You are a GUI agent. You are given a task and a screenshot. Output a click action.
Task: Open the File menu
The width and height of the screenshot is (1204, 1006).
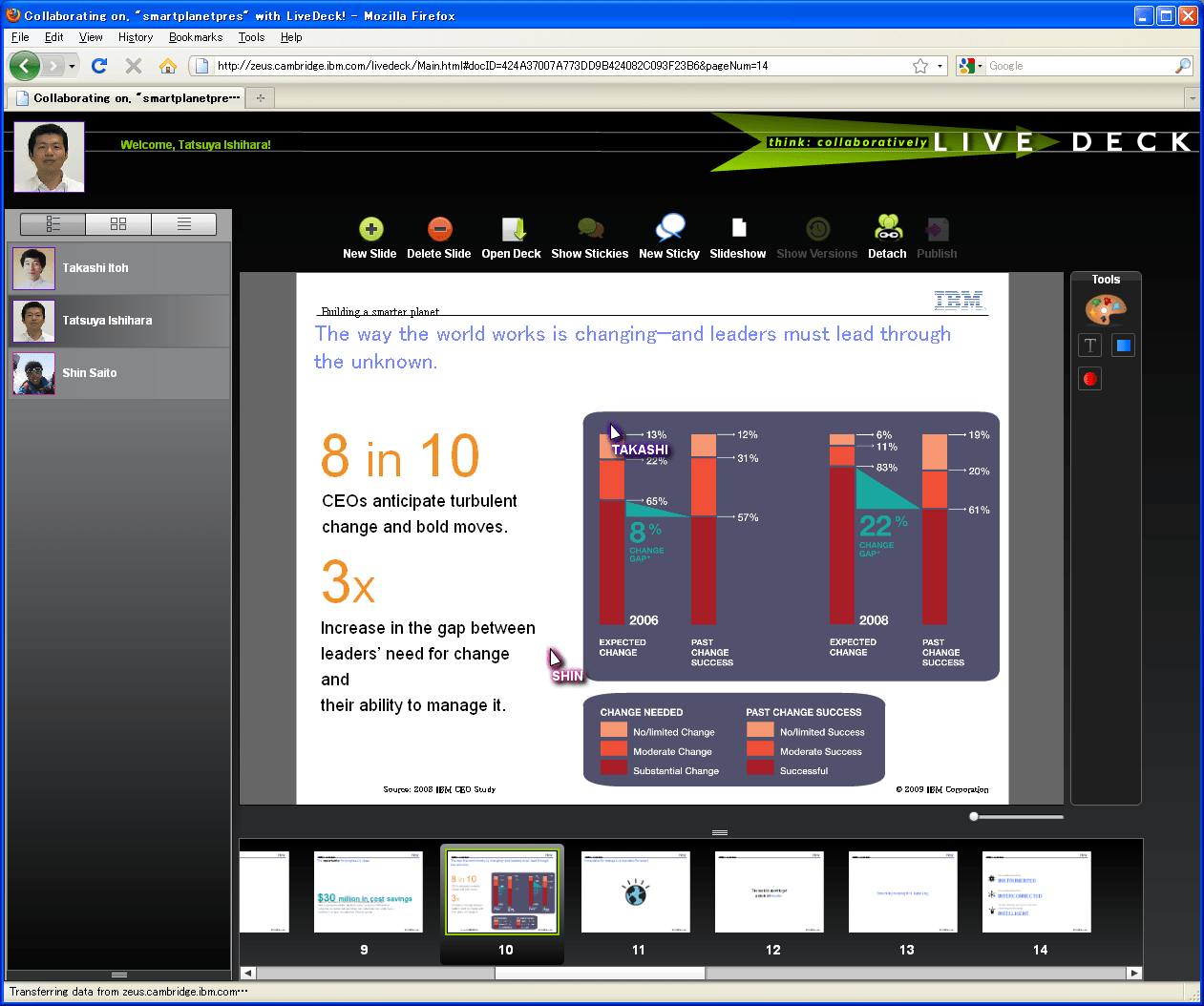pos(20,37)
